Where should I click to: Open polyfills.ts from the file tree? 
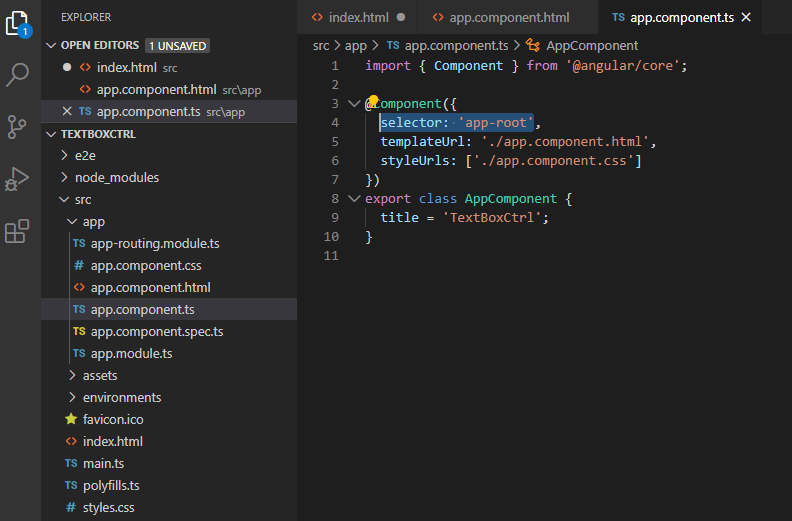(x=111, y=485)
